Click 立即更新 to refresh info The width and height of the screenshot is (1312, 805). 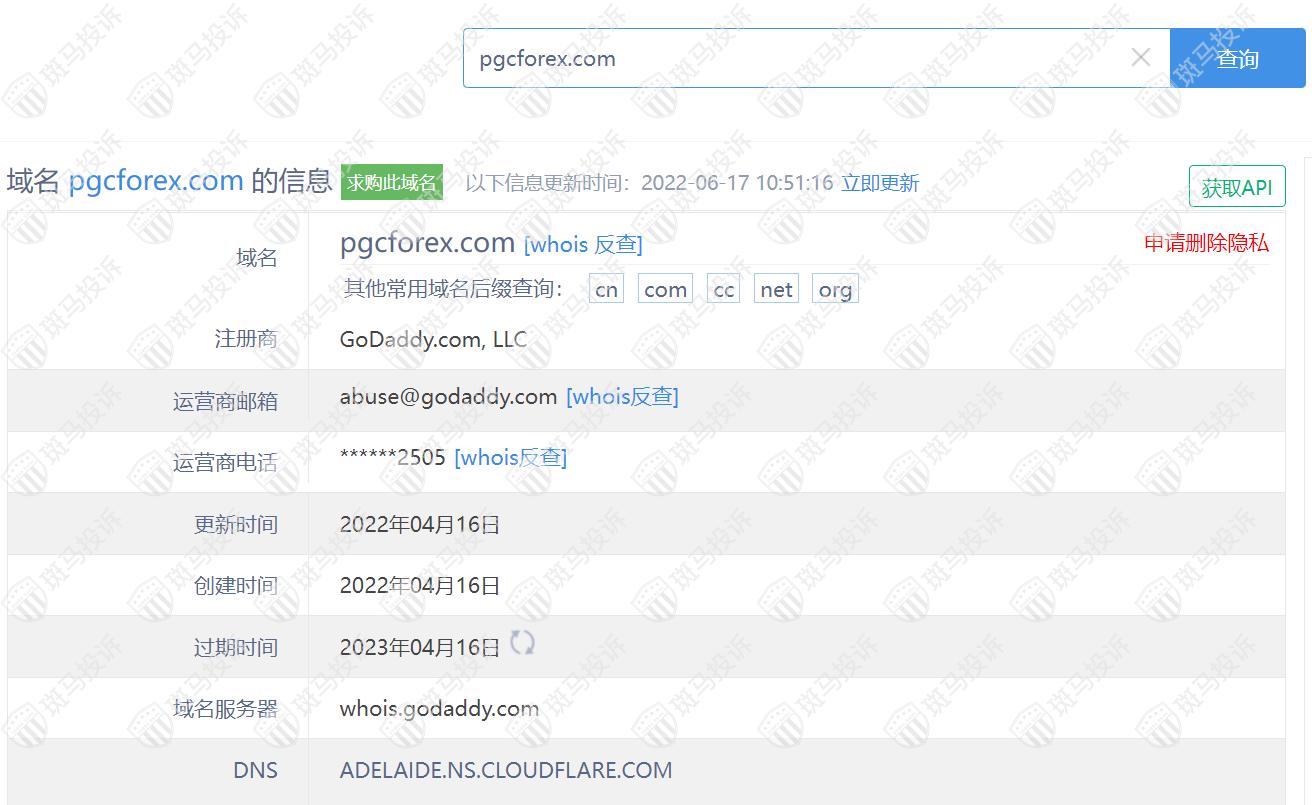pyautogui.click(x=880, y=183)
